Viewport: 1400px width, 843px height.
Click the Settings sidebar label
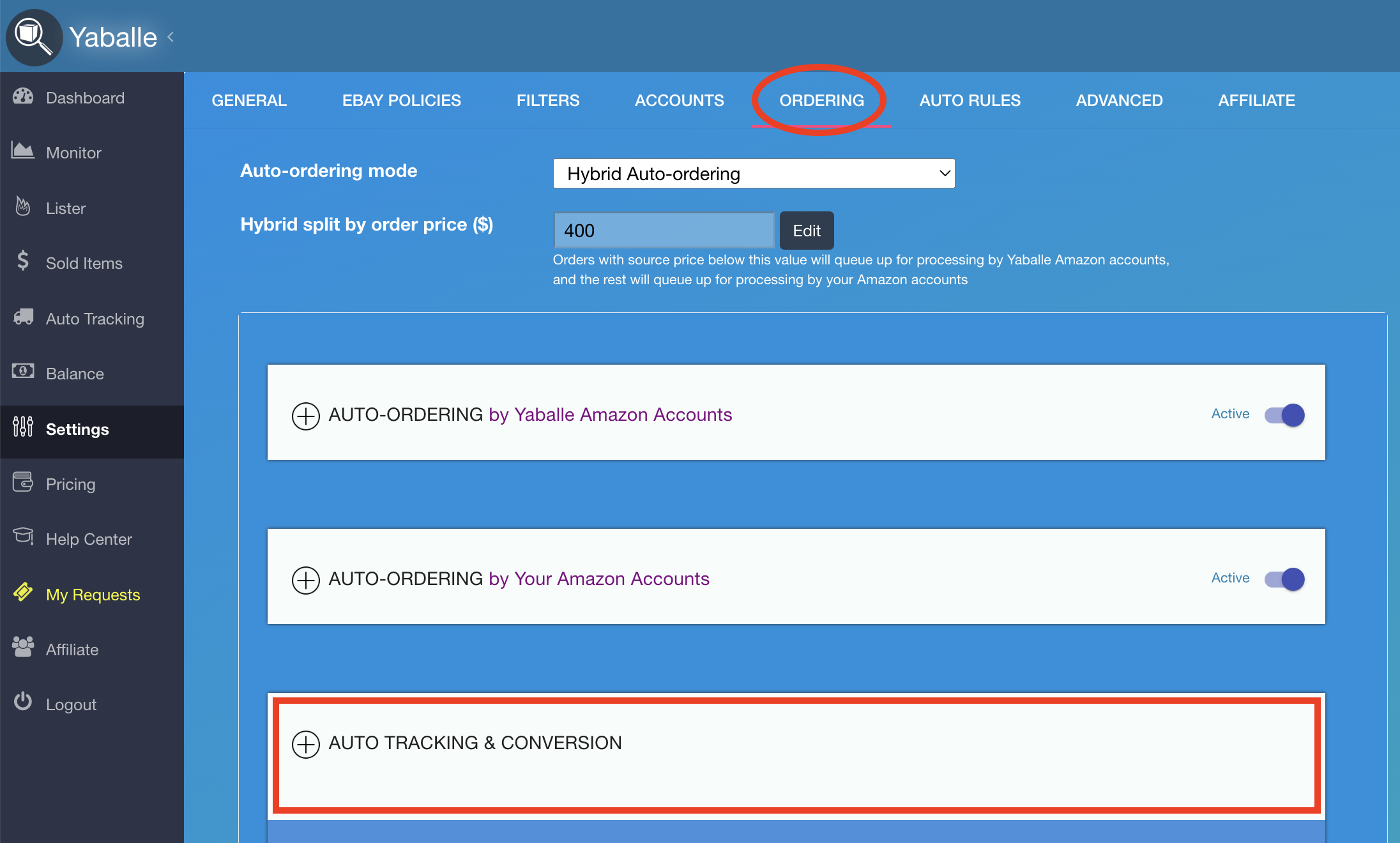coord(77,429)
